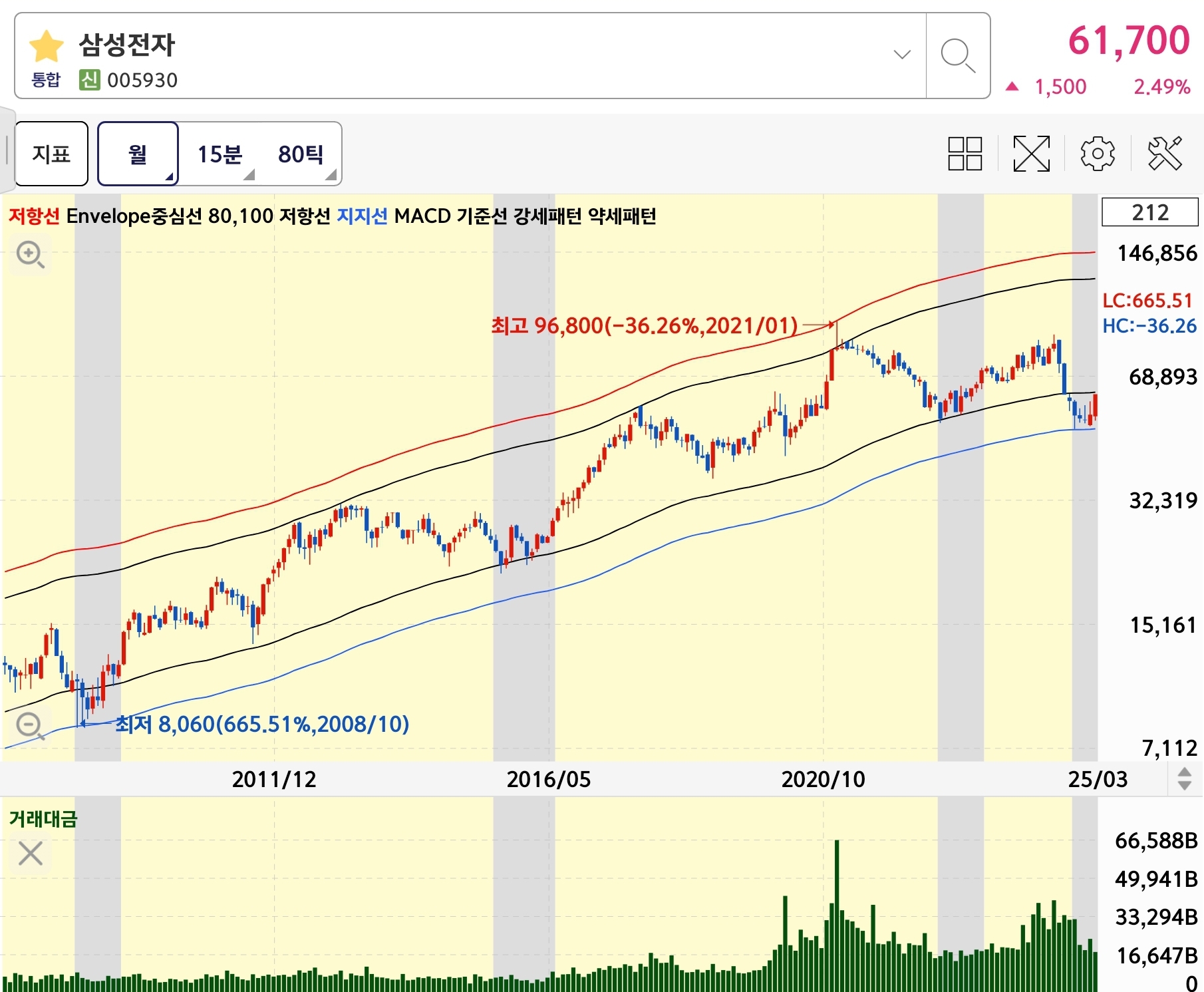Screen dimensions: 1204x992
Task: Select the 15분 minute period tab
Action: point(220,154)
